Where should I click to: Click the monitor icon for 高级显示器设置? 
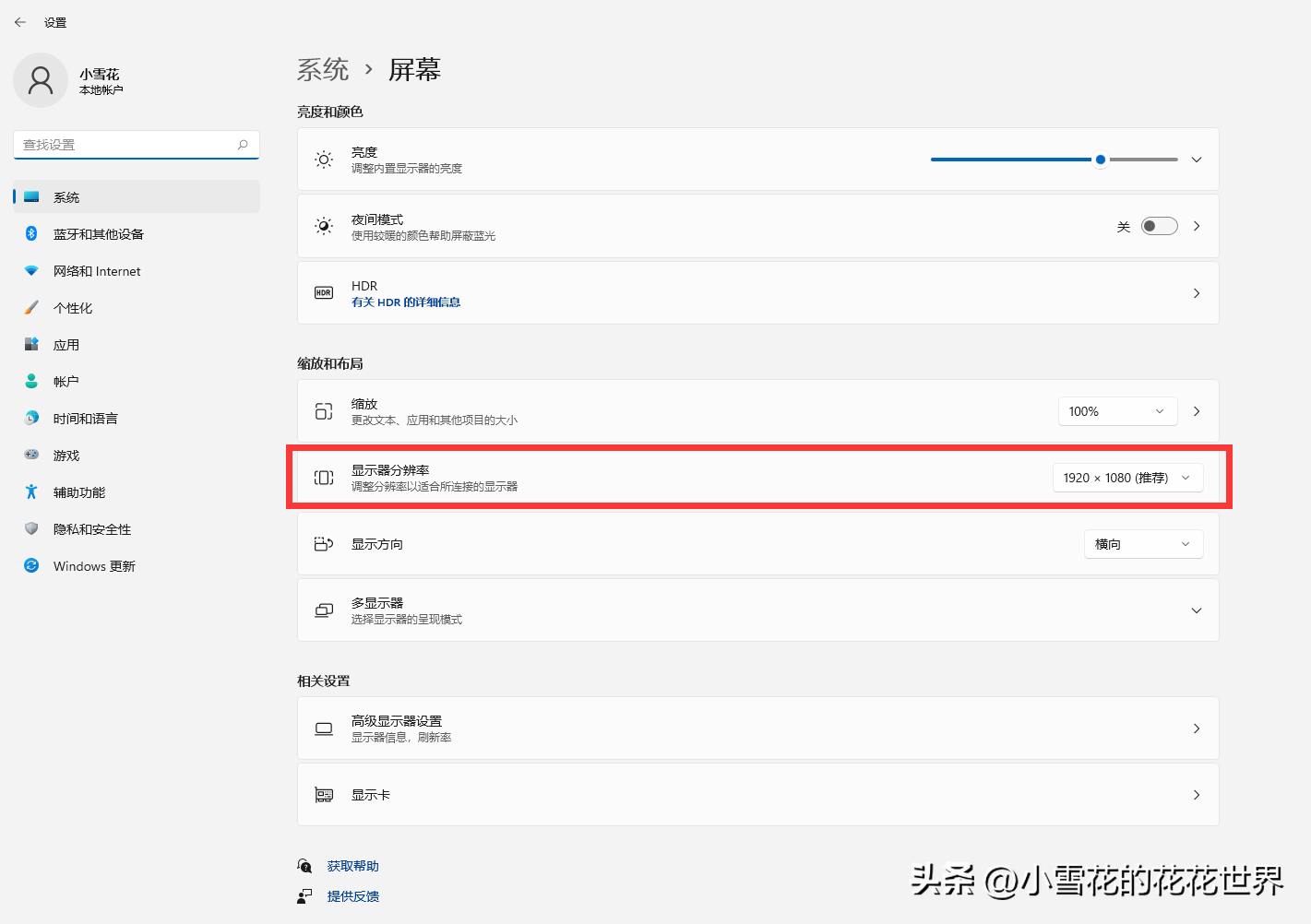[324, 729]
